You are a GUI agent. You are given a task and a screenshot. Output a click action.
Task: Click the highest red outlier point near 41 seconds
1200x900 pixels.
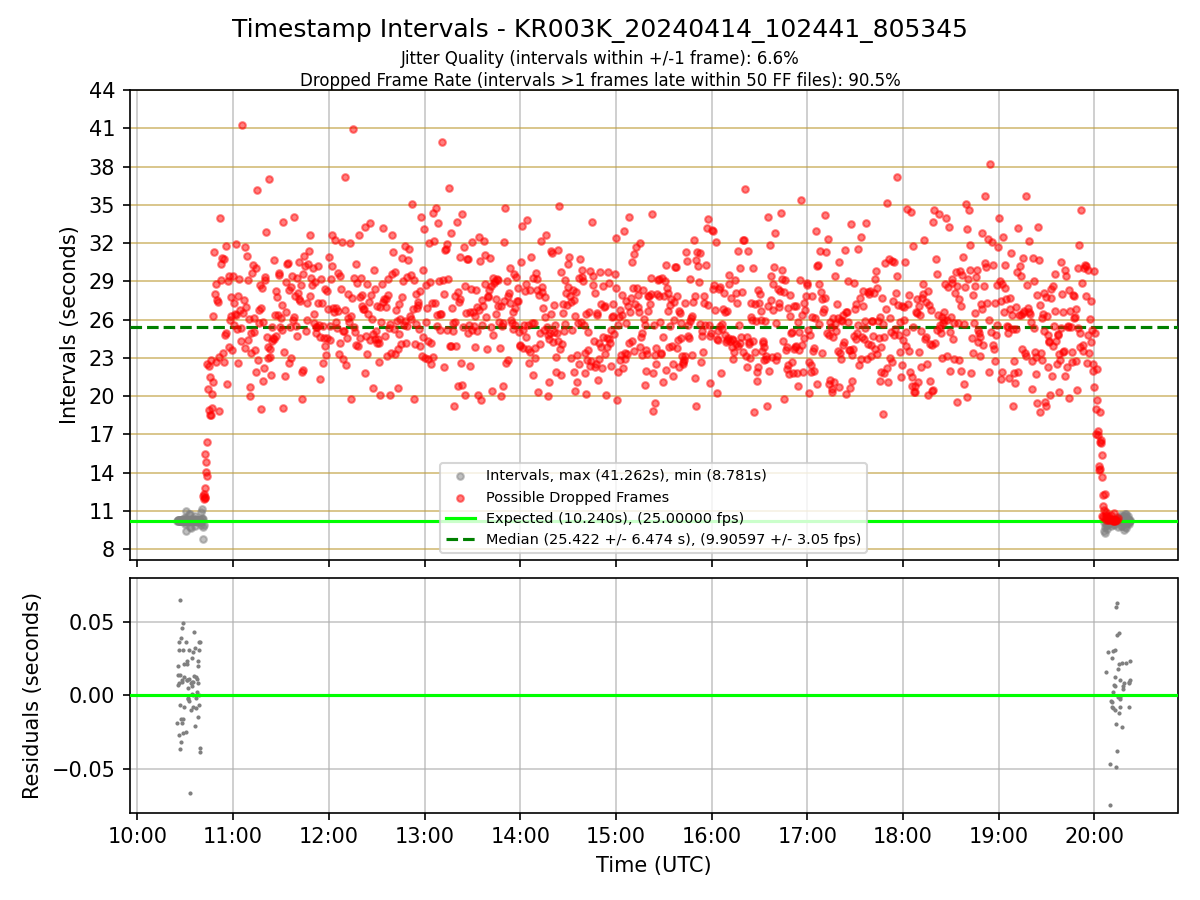pos(242,125)
